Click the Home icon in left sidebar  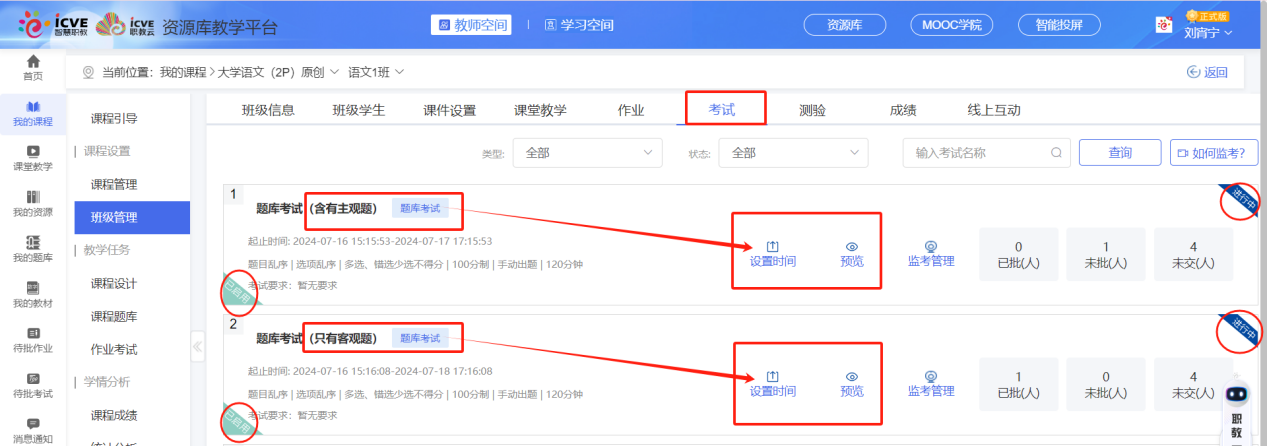[33, 62]
